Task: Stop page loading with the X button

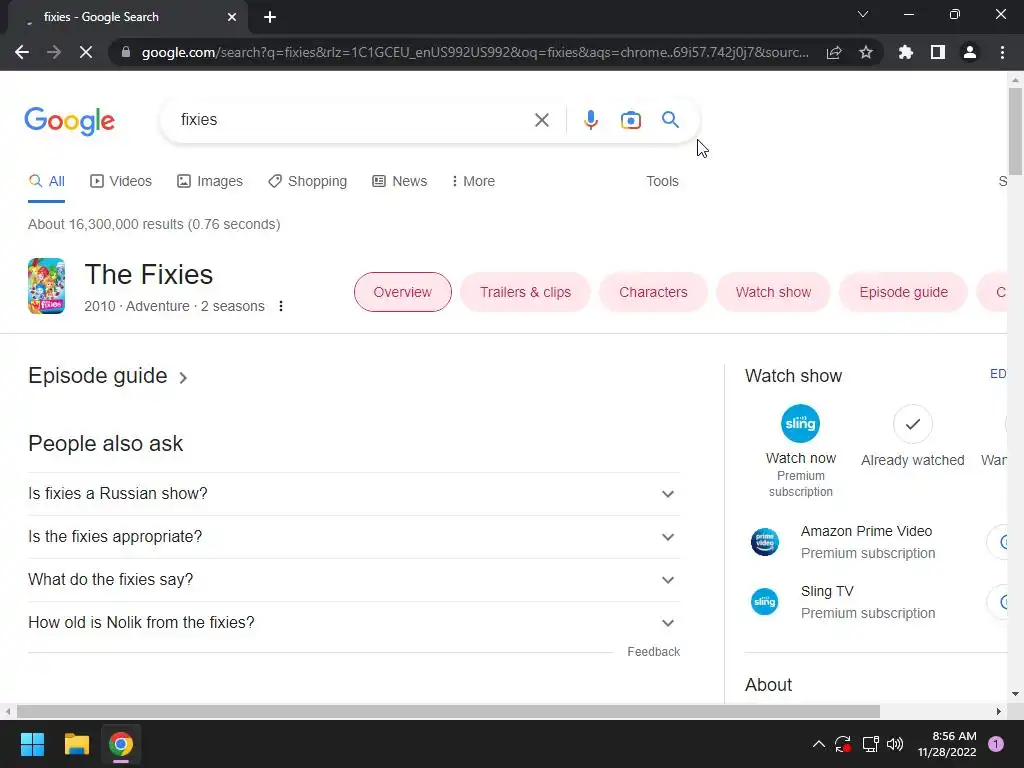Action: (x=86, y=52)
